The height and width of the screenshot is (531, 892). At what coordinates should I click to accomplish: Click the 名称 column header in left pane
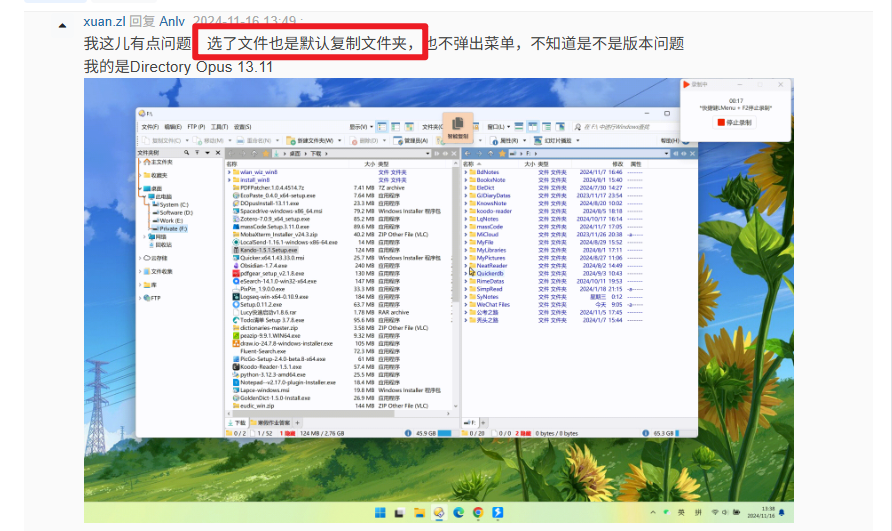(x=232, y=164)
